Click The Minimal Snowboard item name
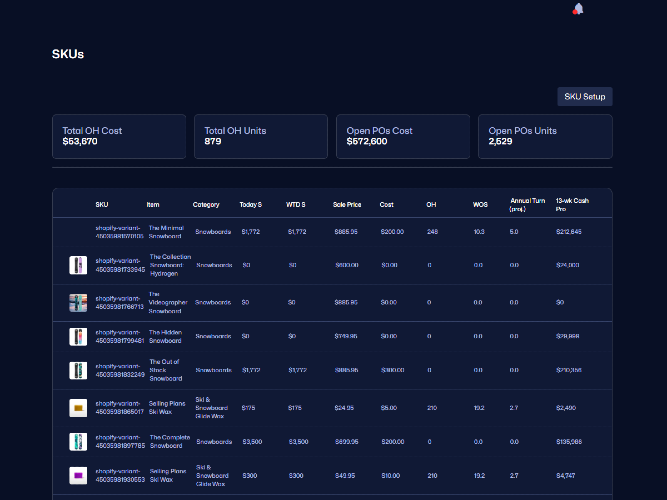This screenshot has height=500, width=667. [x=166, y=232]
